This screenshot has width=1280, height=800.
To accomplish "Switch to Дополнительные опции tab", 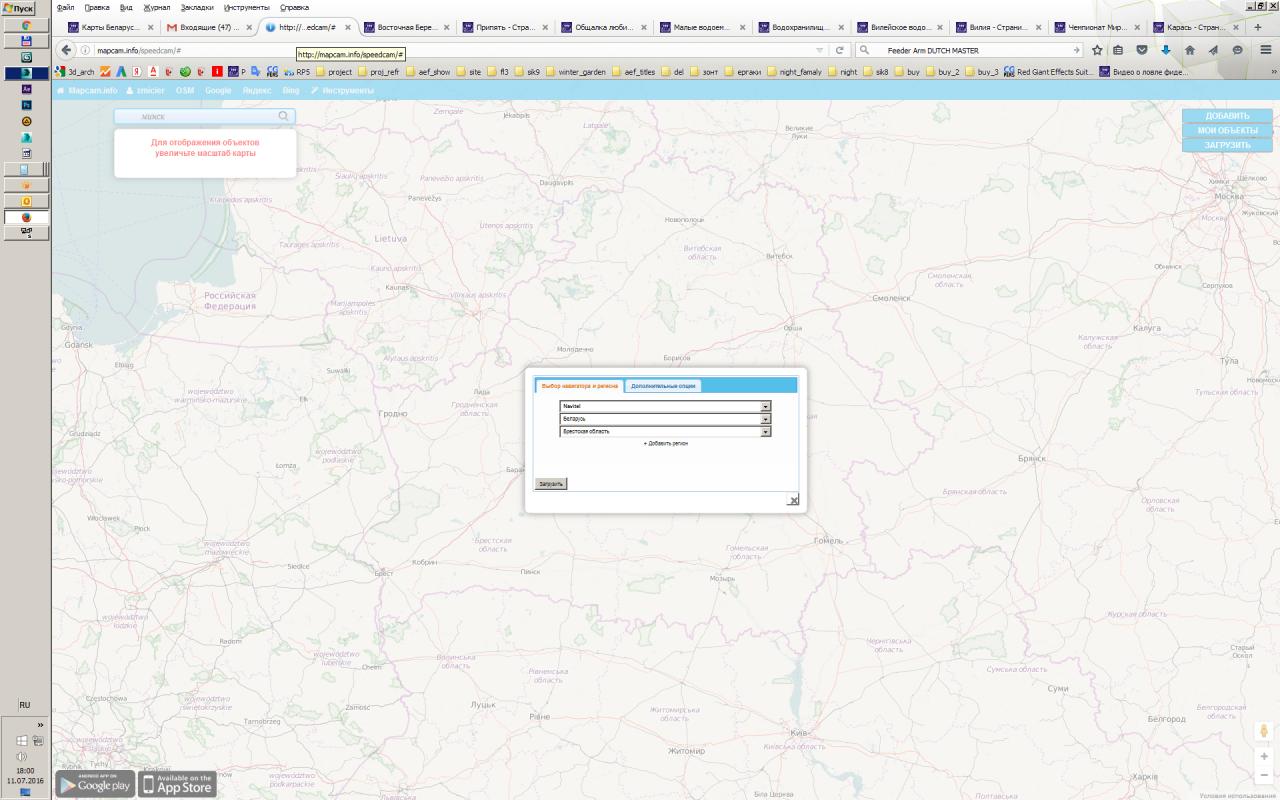I will pos(663,386).
